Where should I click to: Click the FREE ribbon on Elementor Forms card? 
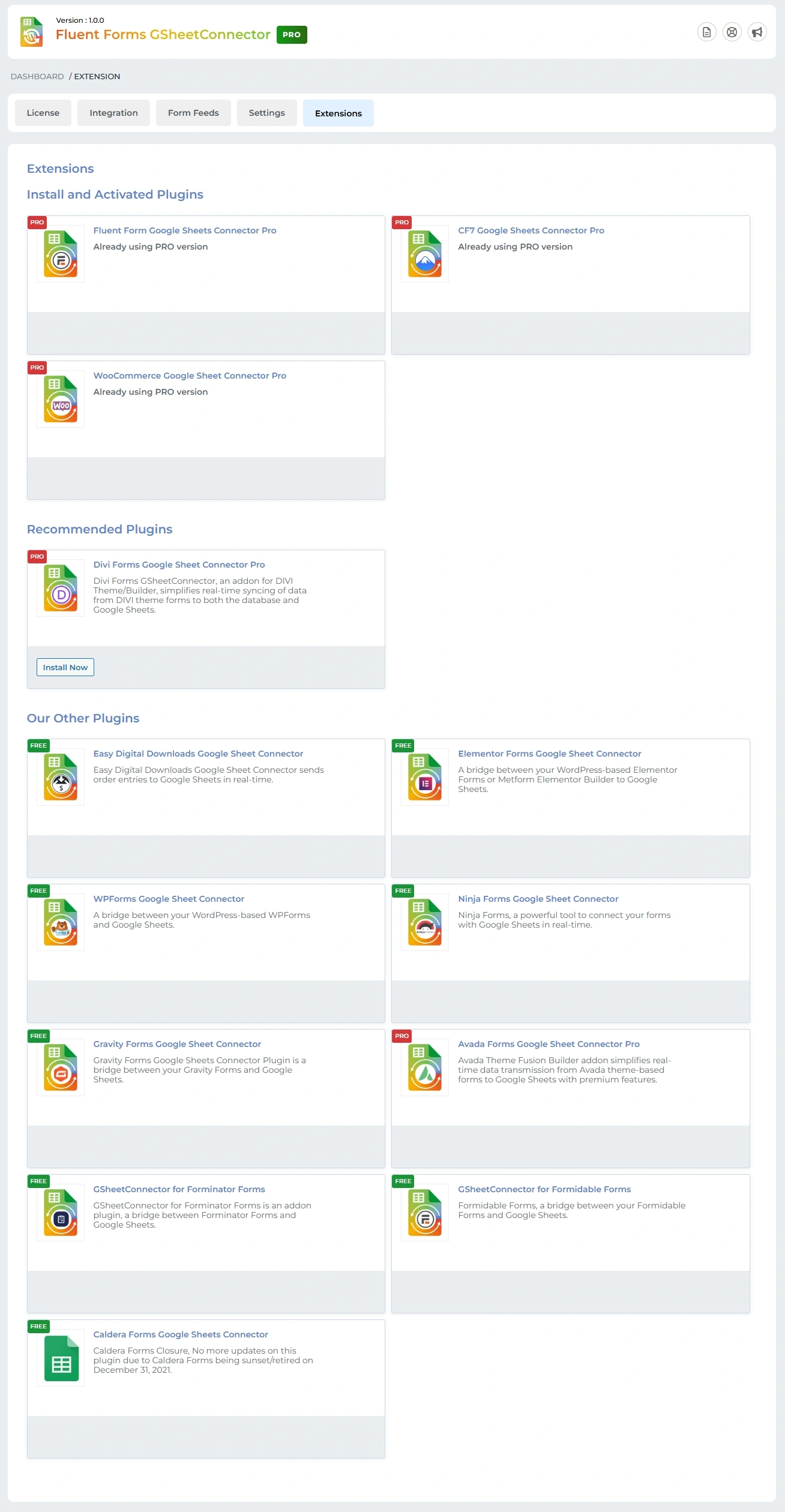coord(403,745)
